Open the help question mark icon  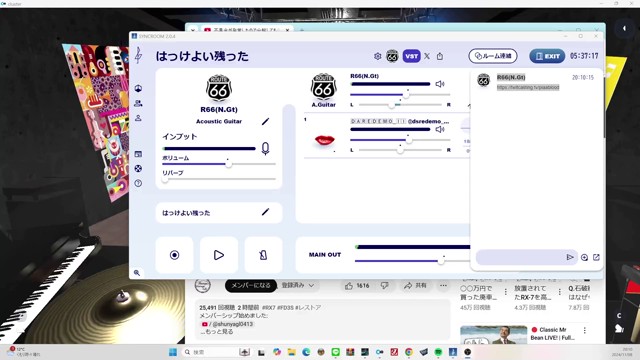138,183
